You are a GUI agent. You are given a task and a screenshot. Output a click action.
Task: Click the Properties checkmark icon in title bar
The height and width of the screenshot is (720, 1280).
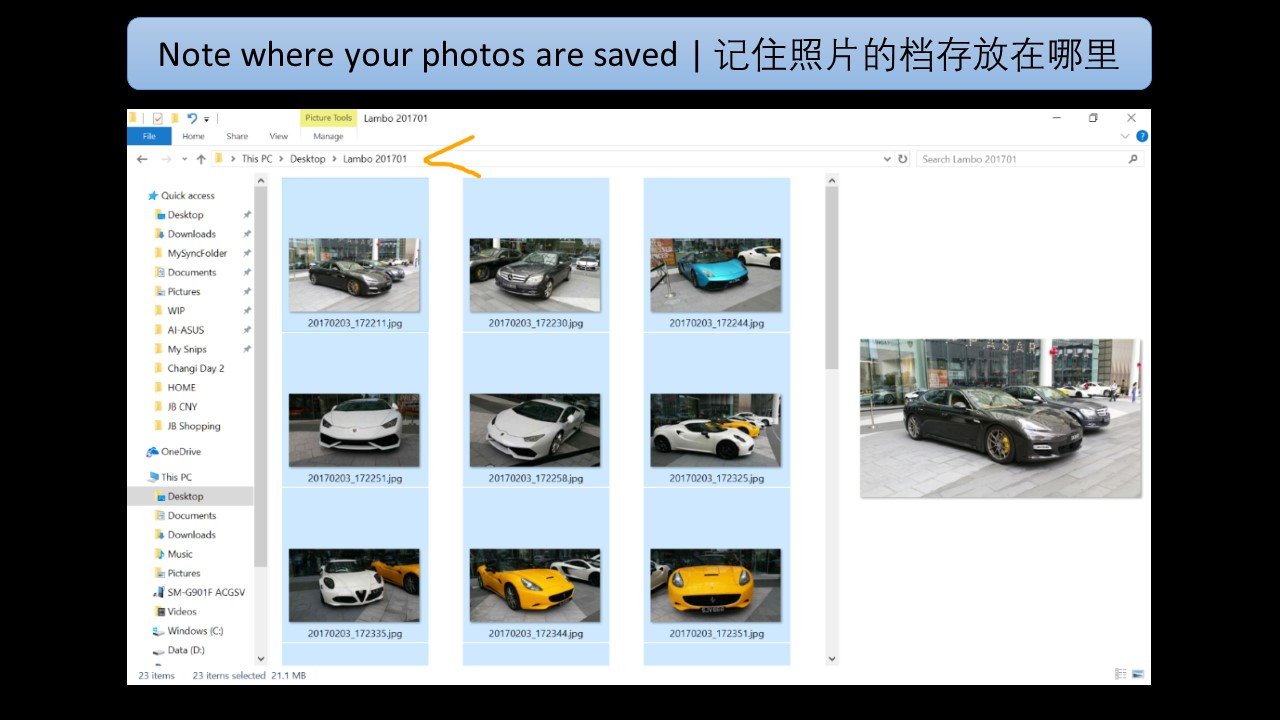(x=157, y=118)
